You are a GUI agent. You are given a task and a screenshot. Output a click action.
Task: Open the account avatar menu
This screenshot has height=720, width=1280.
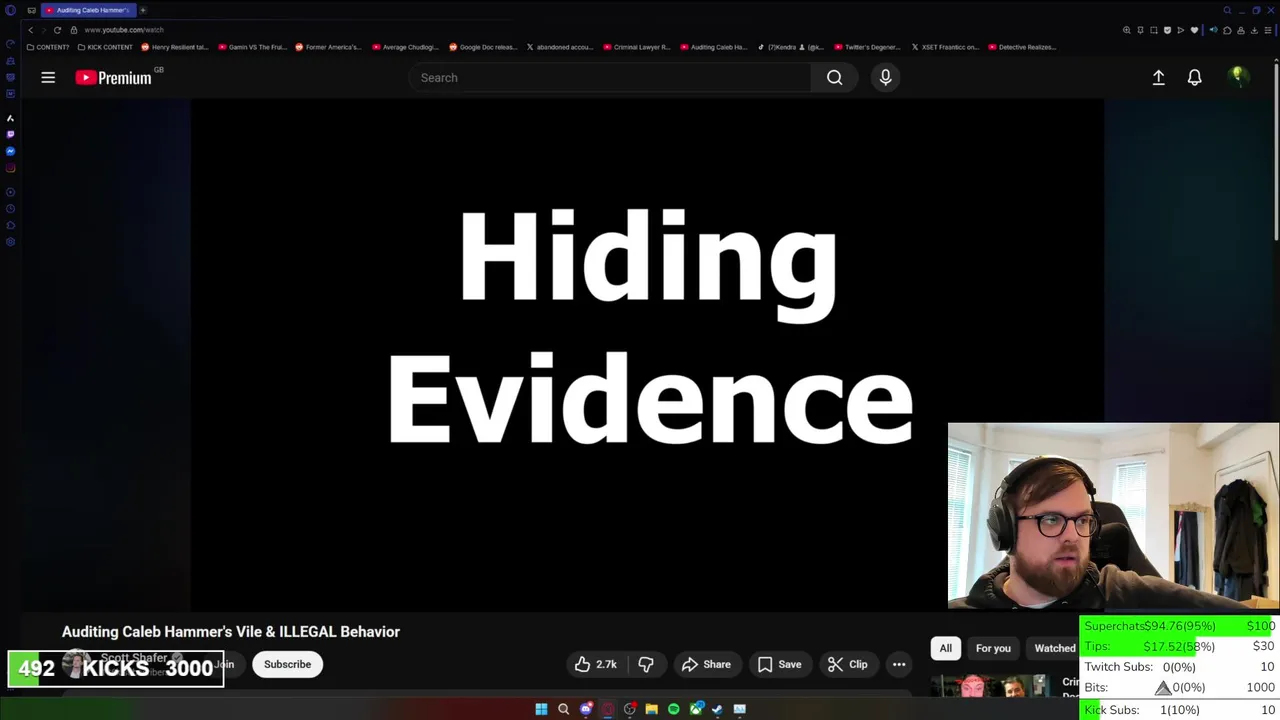click(1238, 77)
